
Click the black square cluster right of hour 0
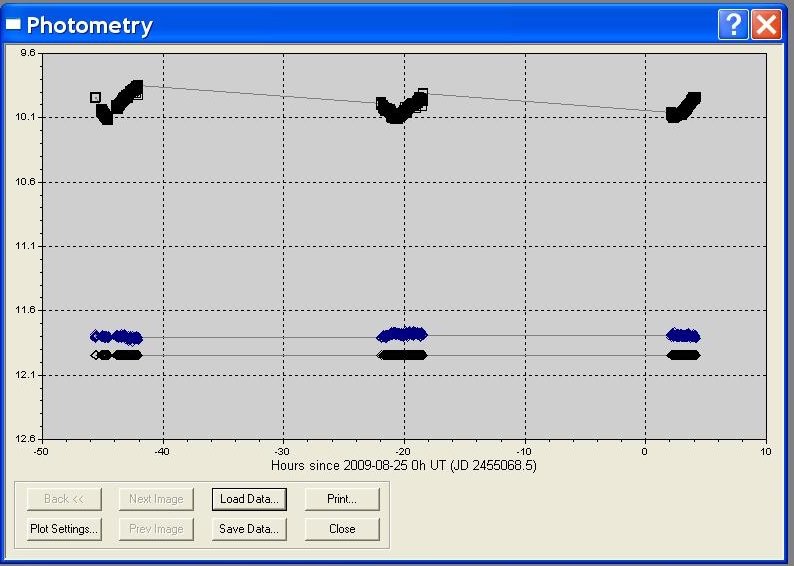(x=683, y=107)
